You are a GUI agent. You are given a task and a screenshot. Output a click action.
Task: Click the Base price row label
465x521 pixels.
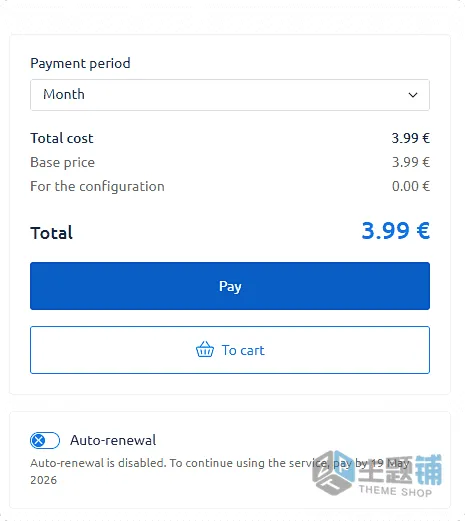tap(62, 163)
